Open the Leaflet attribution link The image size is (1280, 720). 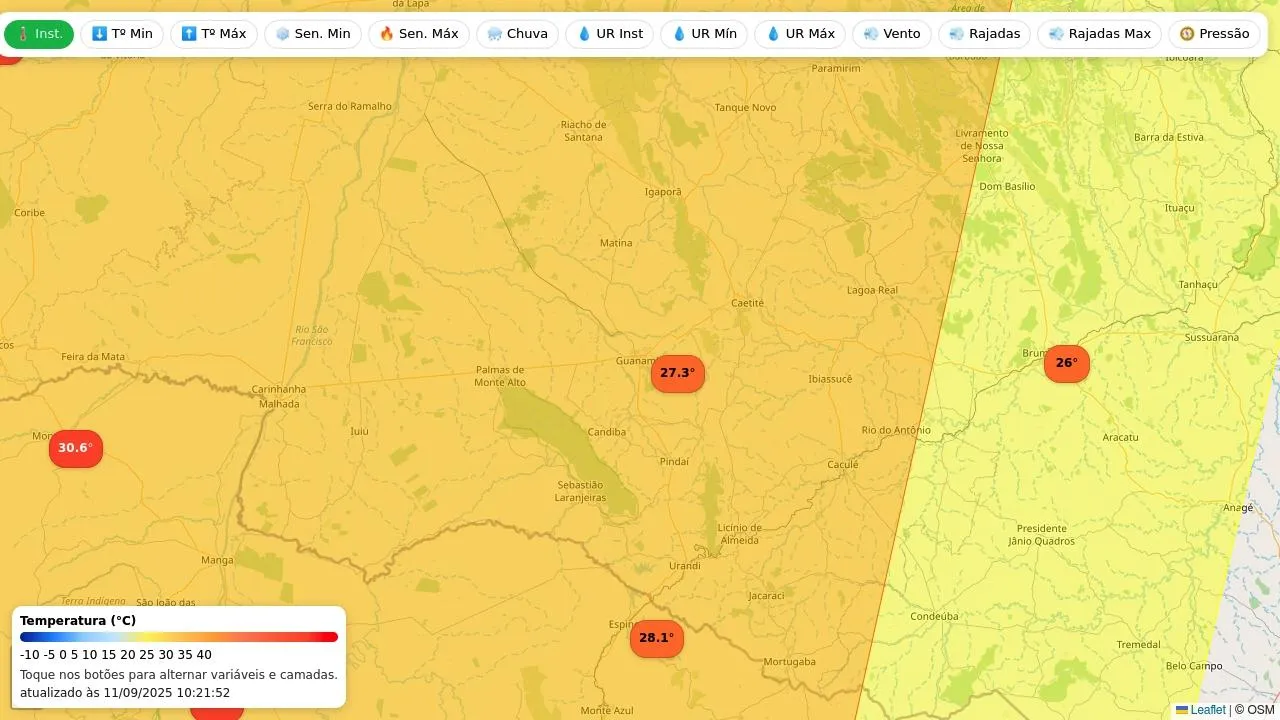coord(1207,710)
